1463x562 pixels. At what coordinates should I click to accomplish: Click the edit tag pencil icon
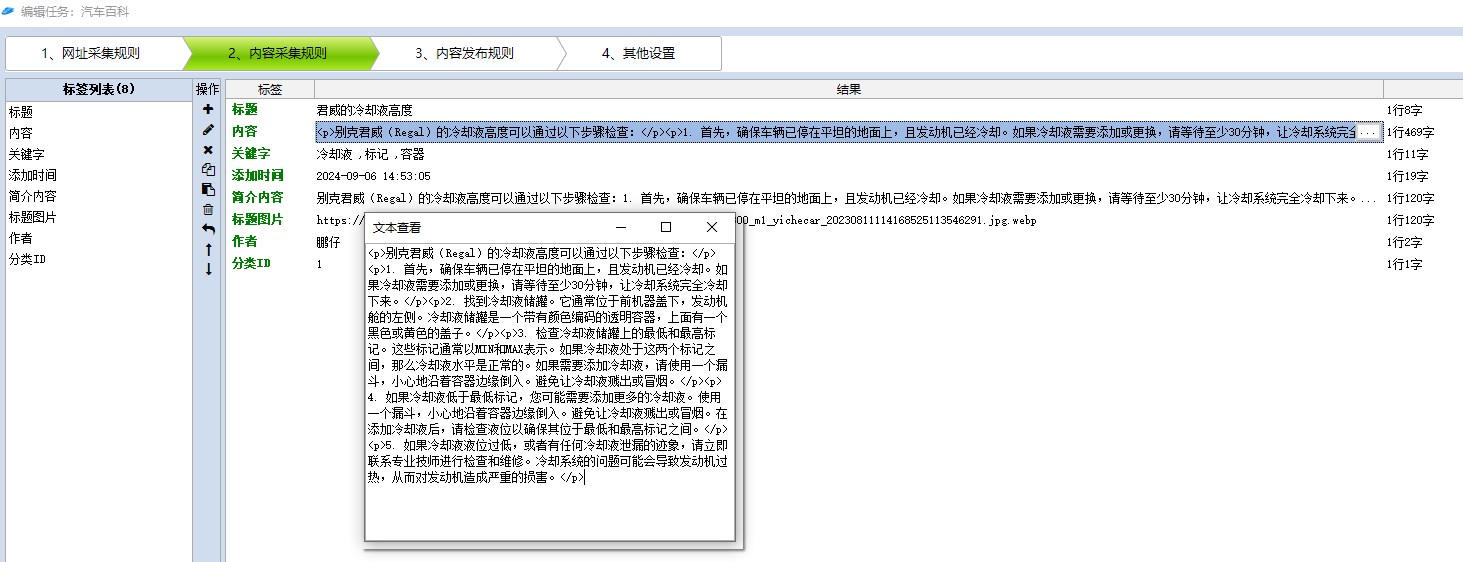coord(208,129)
